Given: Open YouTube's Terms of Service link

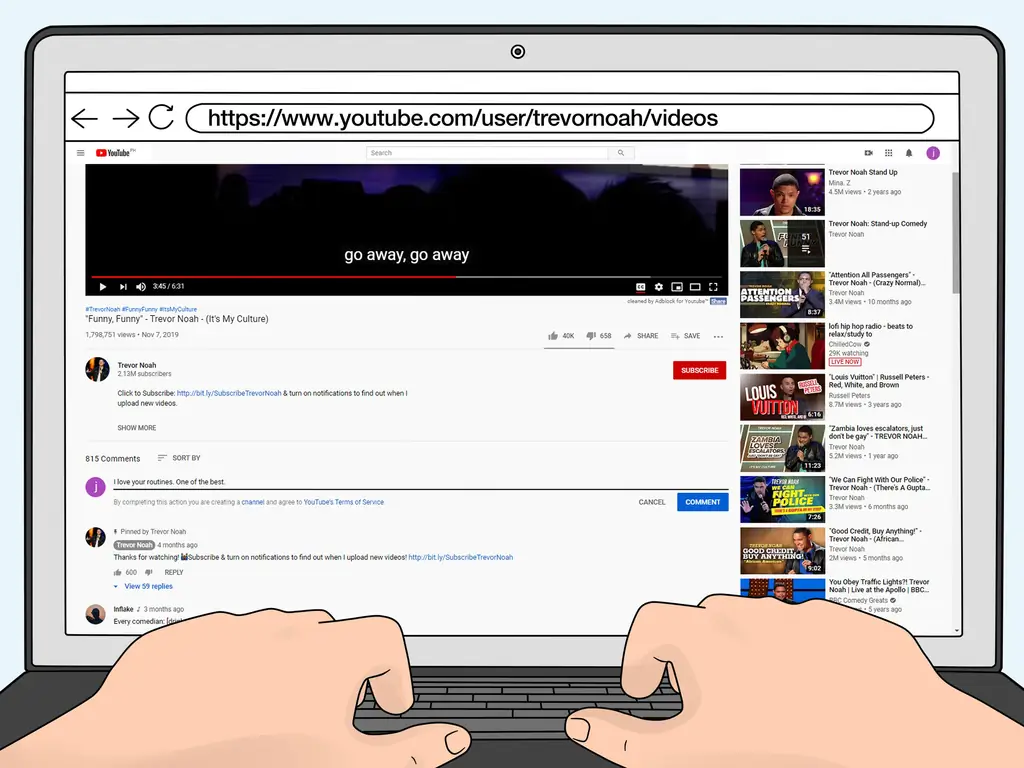Looking at the screenshot, I should pyautogui.click(x=344, y=502).
